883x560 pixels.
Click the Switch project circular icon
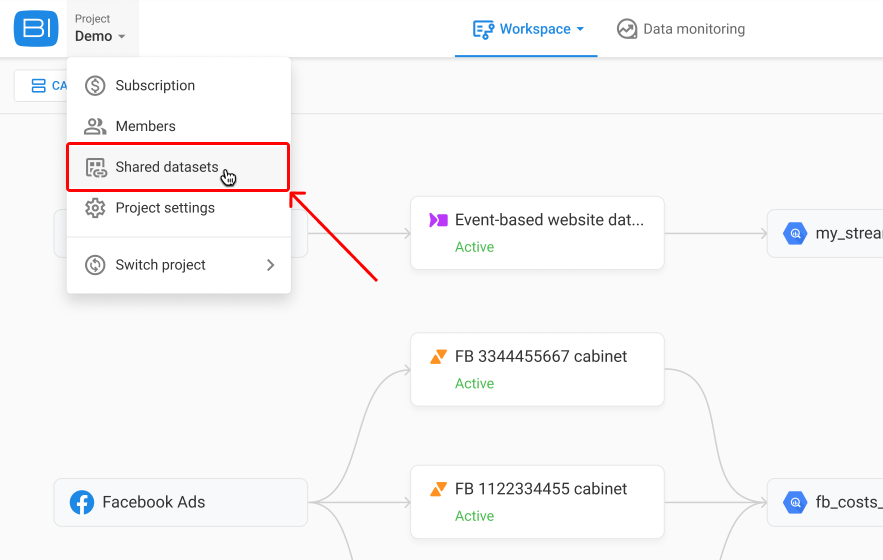point(95,265)
